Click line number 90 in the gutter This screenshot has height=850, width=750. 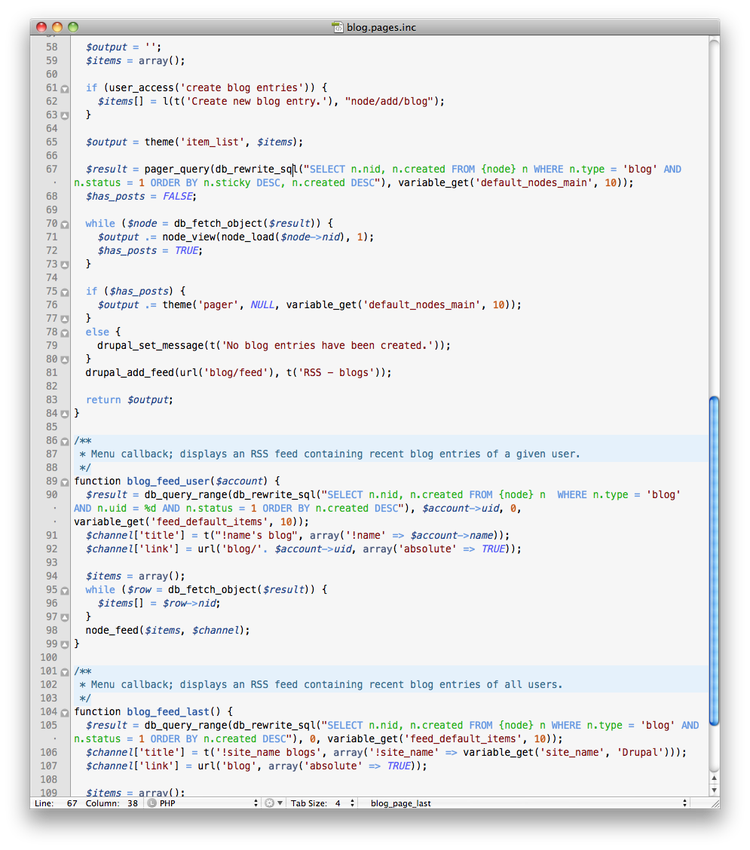click(51, 494)
